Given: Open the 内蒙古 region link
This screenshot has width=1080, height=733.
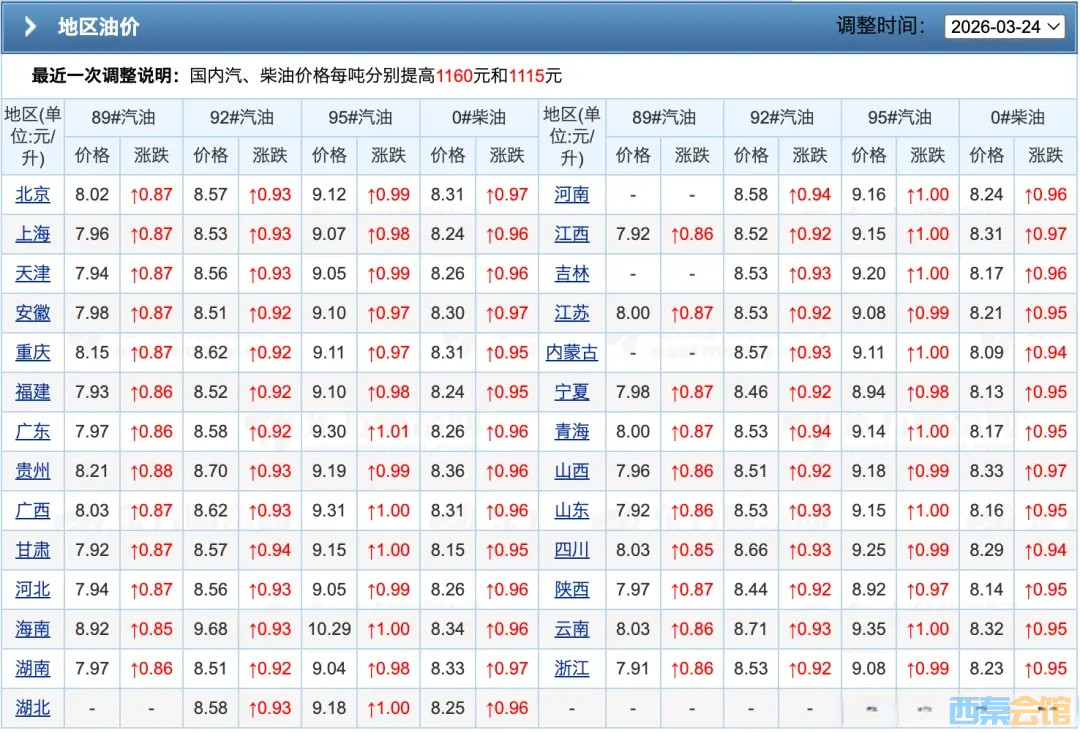Looking at the screenshot, I should 572,352.
